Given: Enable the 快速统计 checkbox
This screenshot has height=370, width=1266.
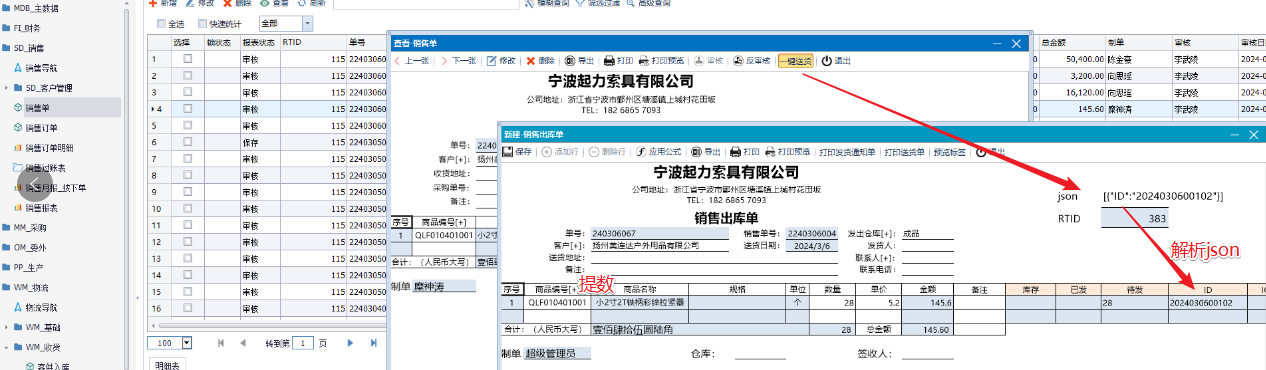Looking at the screenshot, I should coord(202,23).
